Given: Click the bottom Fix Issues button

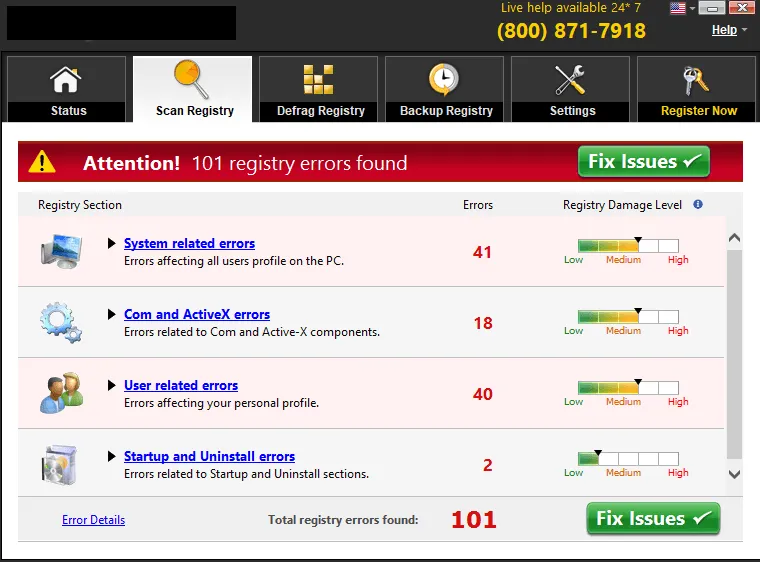Looking at the screenshot, I should click(x=653, y=518).
